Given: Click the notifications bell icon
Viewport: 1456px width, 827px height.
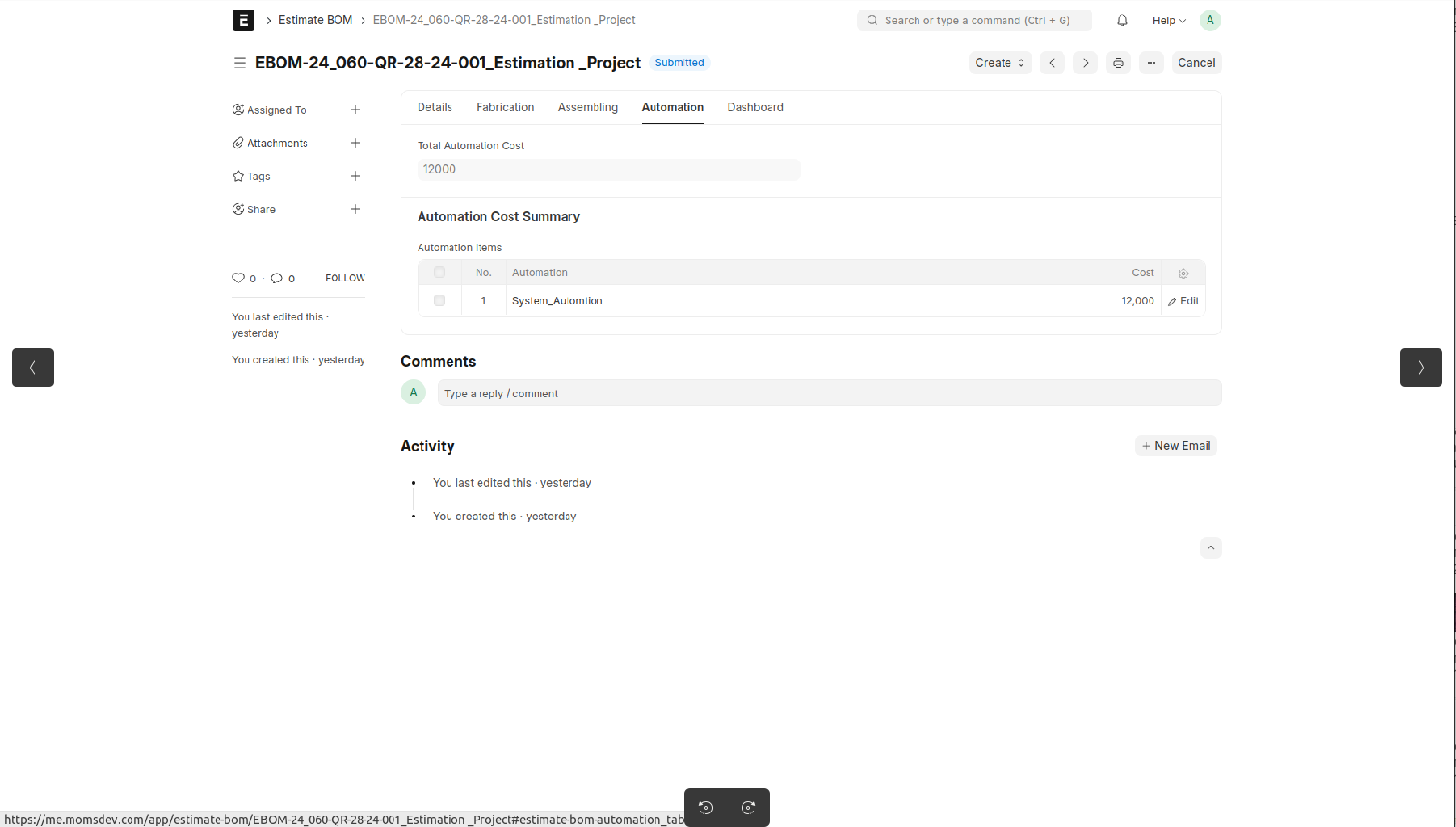Looking at the screenshot, I should (x=1122, y=20).
